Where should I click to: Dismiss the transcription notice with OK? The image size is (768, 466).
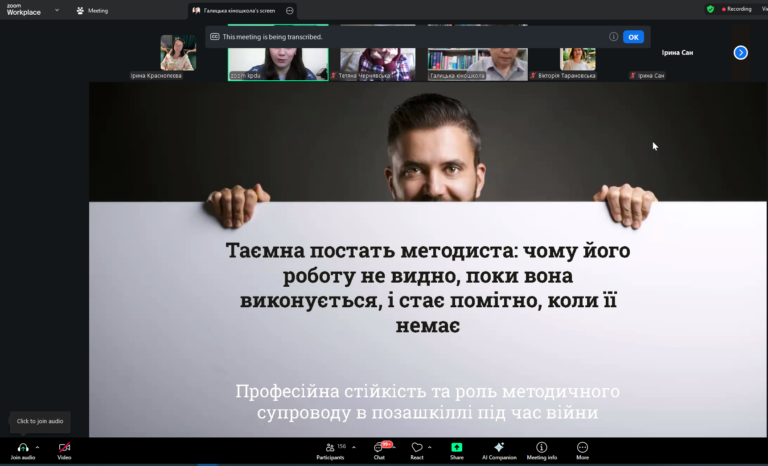(633, 37)
